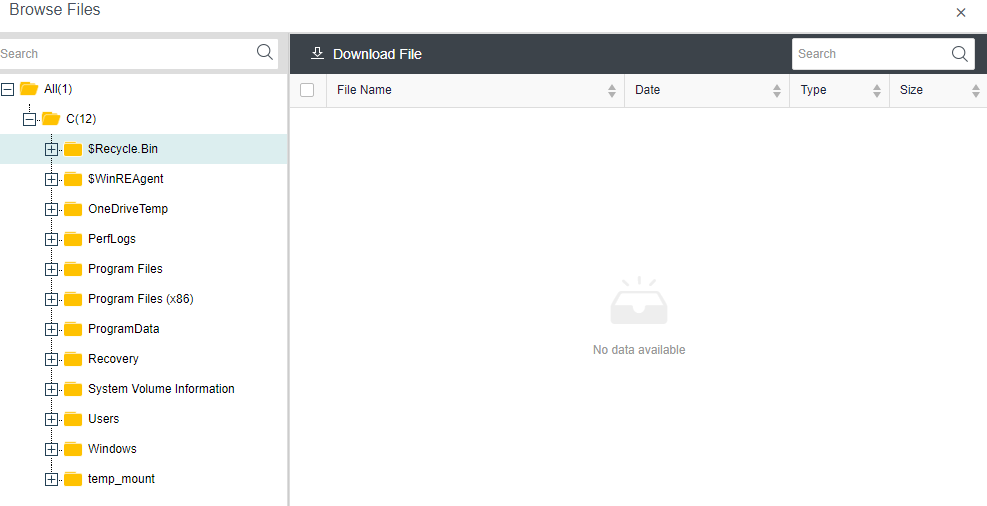Click the Windows folder icon
The height and width of the screenshot is (506, 987).
pos(73,449)
